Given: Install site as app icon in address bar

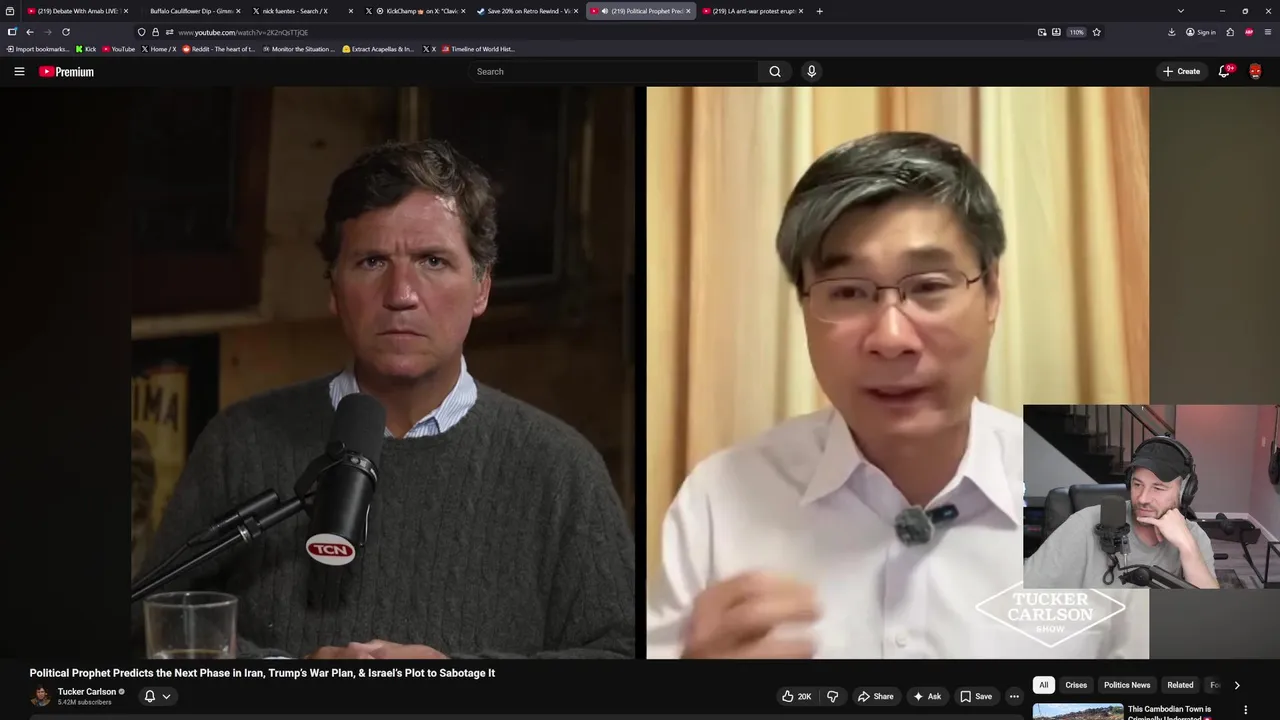Looking at the screenshot, I should point(1056,32).
